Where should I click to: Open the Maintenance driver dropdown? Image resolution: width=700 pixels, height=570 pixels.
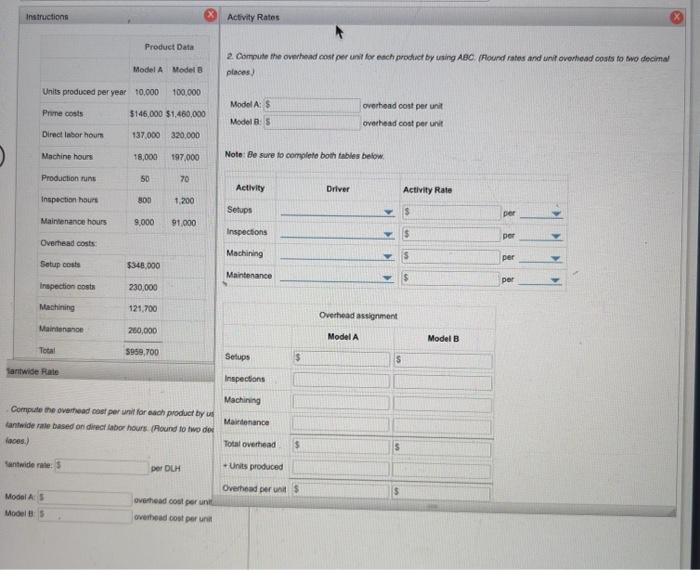coord(336,278)
